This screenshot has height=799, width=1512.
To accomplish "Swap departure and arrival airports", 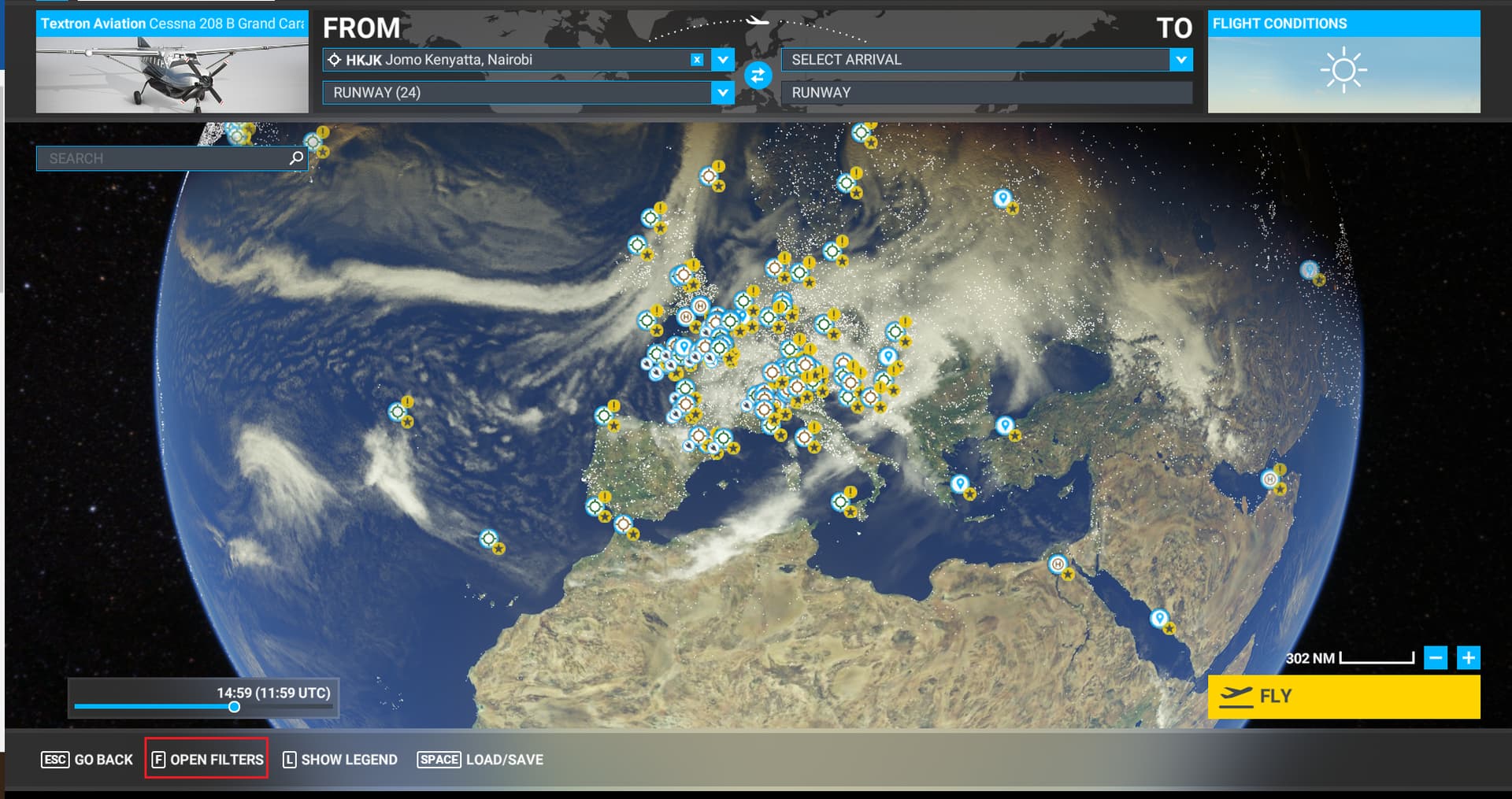I will coord(758,76).
